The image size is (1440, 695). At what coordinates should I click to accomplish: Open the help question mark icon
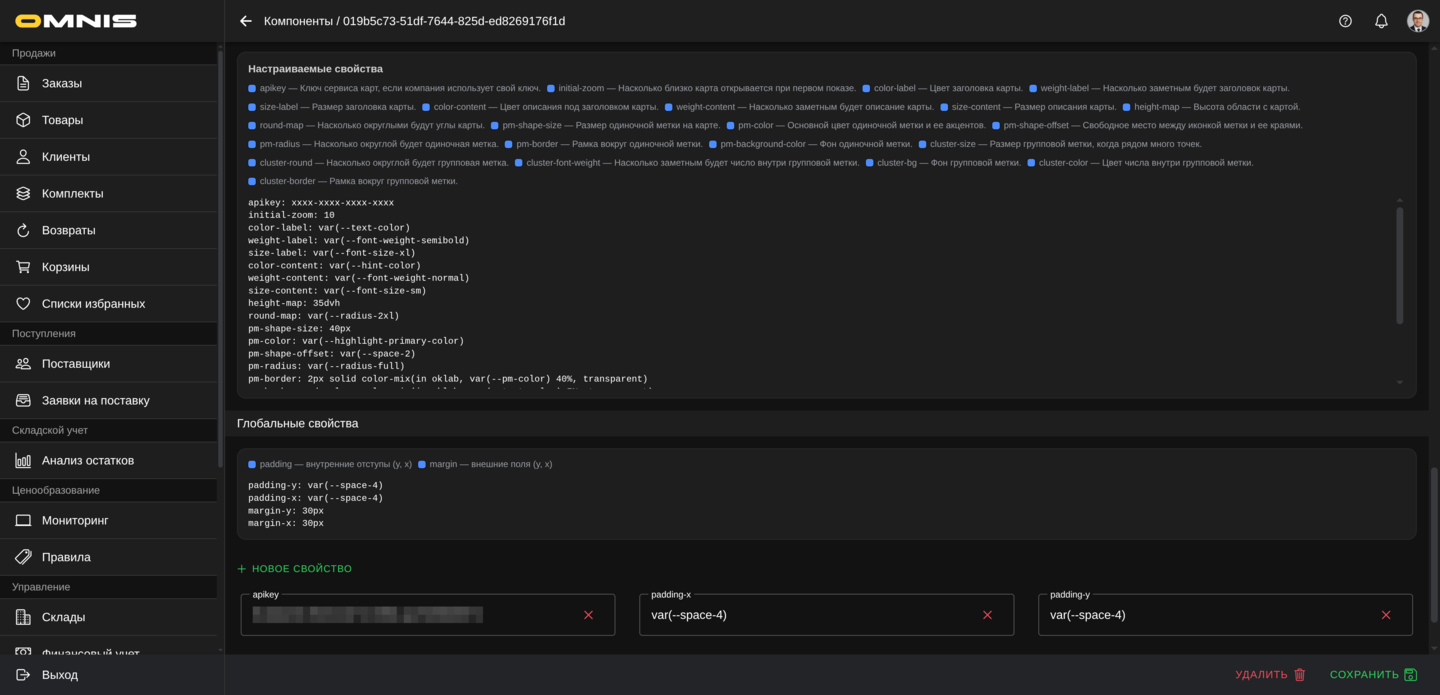1345,21
